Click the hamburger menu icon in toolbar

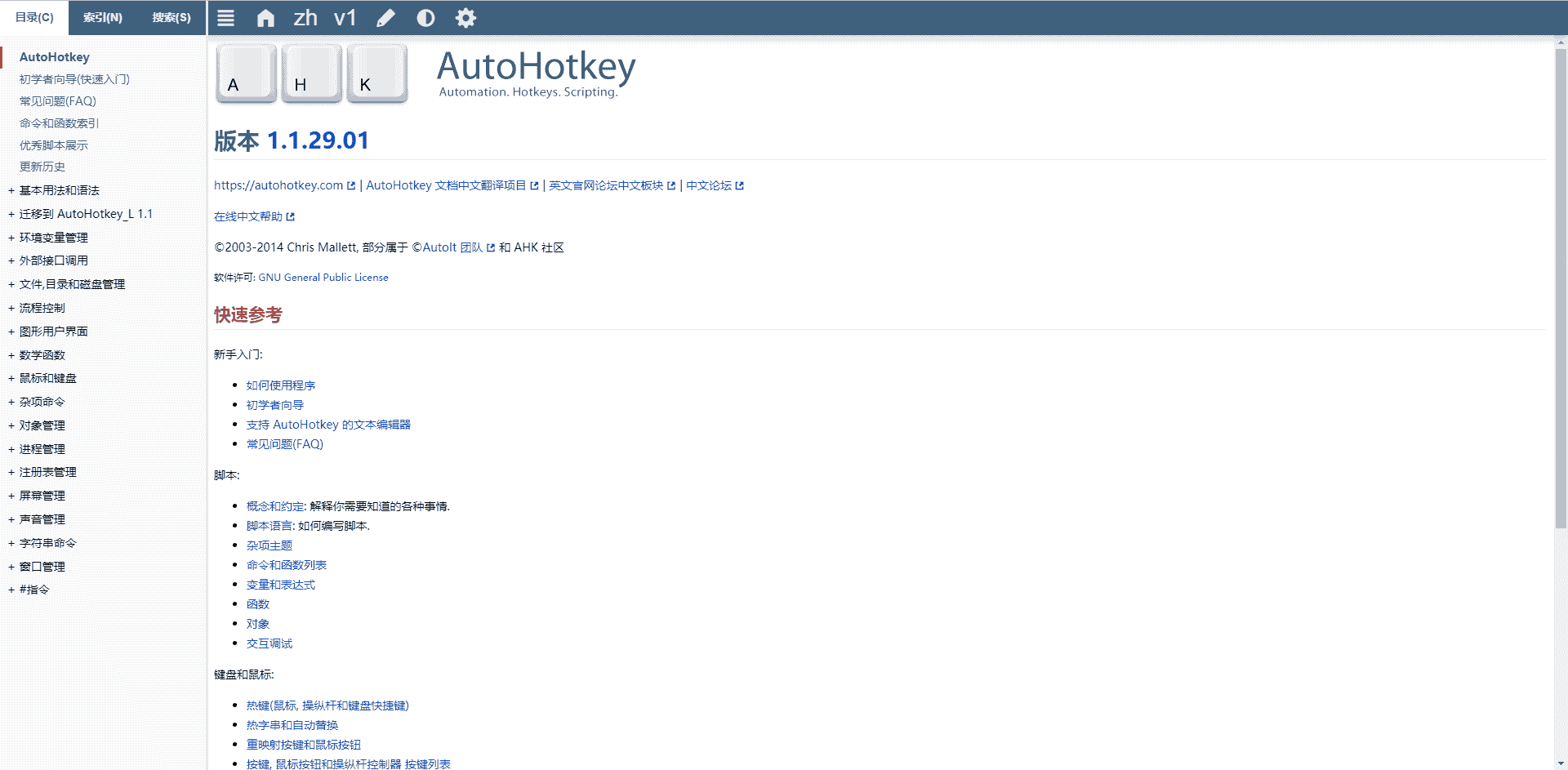(x=226, y=18)
